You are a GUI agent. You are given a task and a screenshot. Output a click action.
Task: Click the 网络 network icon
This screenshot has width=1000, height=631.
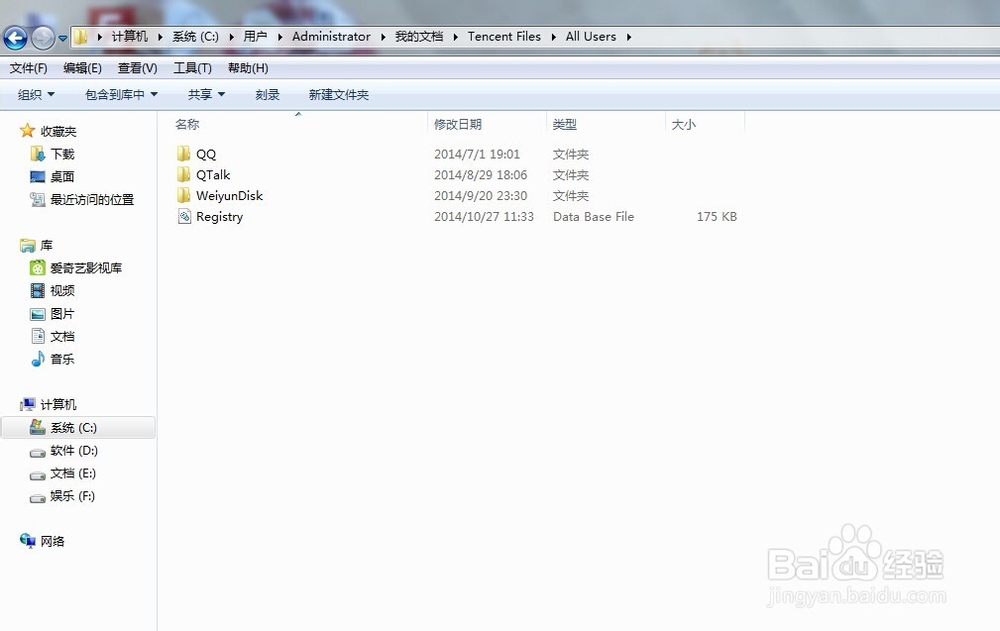tap(27, 541)
